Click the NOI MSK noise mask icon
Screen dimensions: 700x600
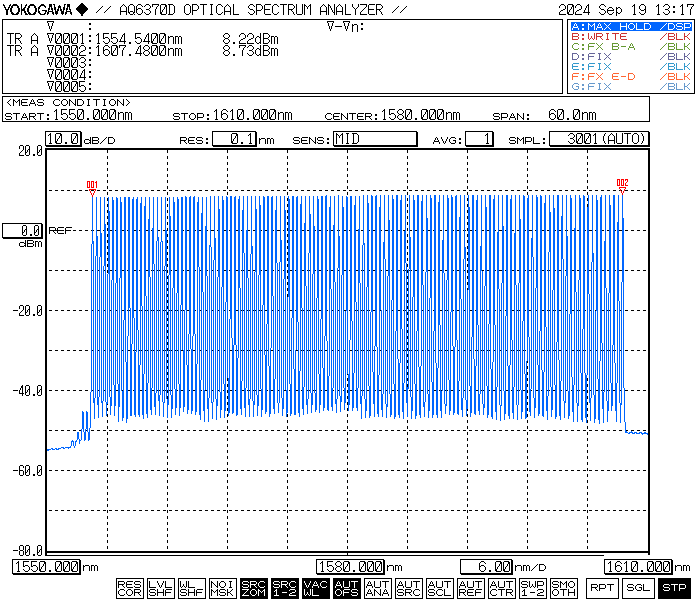click(x=222, y=588)
